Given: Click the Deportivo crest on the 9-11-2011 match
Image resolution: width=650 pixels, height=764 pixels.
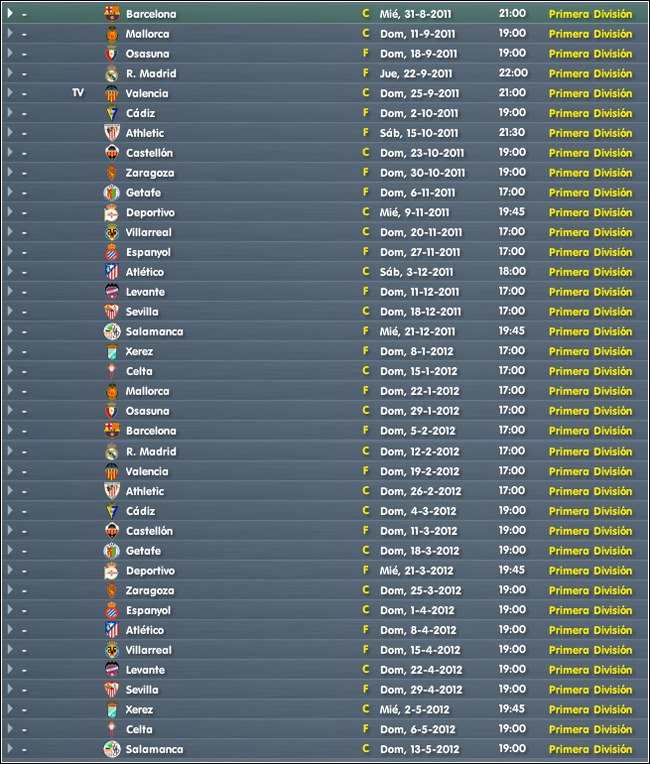Looking at the screenshot, I should point(112,212).
